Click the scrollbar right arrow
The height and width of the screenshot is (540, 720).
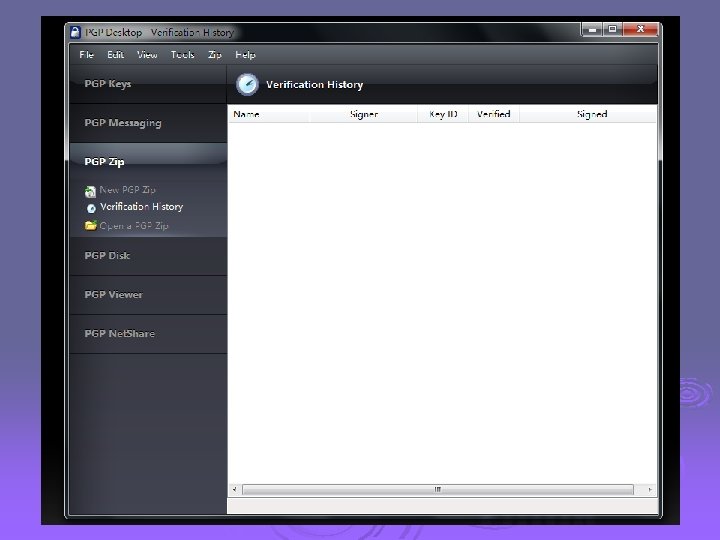(x=650, y=489)
